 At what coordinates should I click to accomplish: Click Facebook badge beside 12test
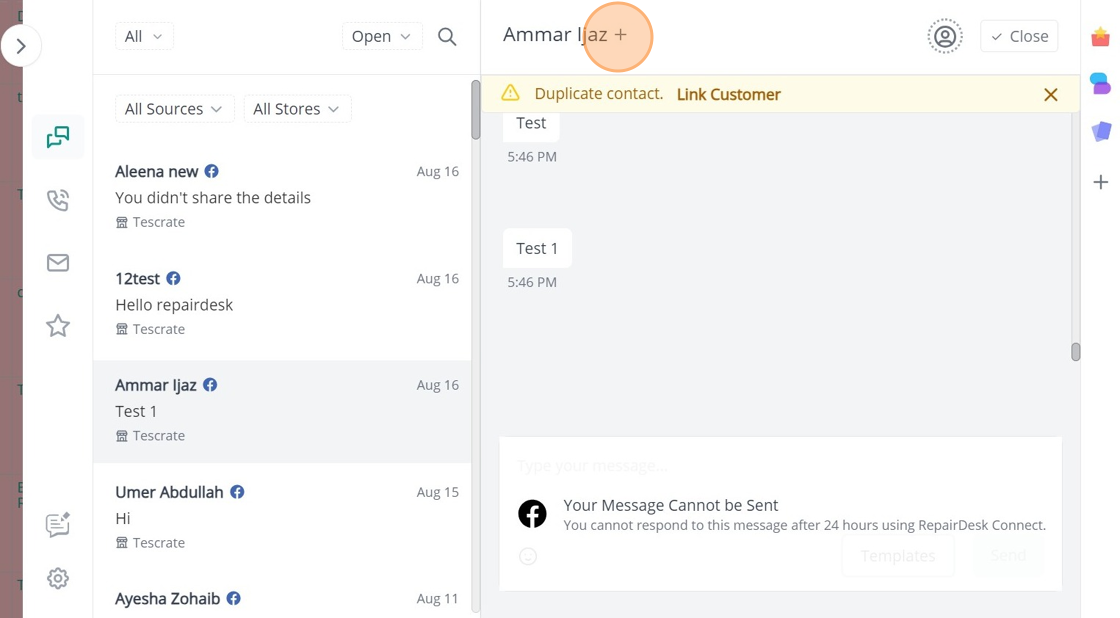173,278
